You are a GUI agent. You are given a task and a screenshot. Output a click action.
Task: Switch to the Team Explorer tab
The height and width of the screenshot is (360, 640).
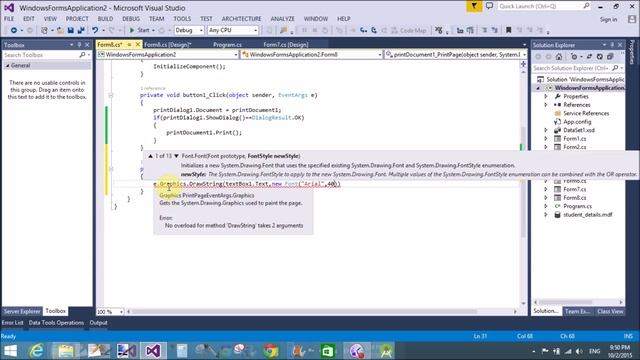click(x=577, y=311)
